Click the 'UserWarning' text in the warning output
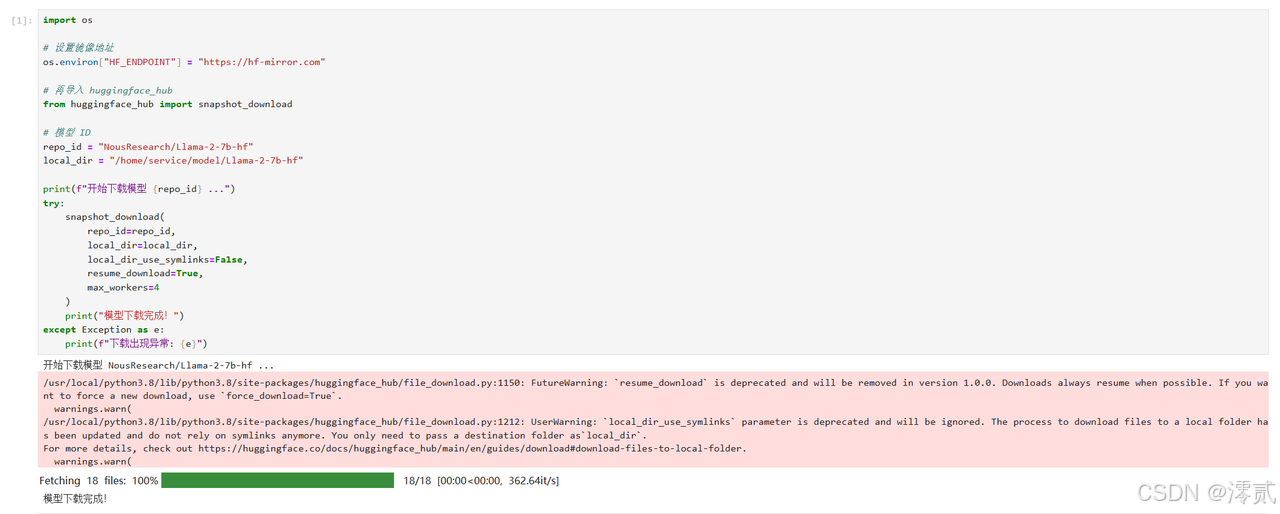 561,422
